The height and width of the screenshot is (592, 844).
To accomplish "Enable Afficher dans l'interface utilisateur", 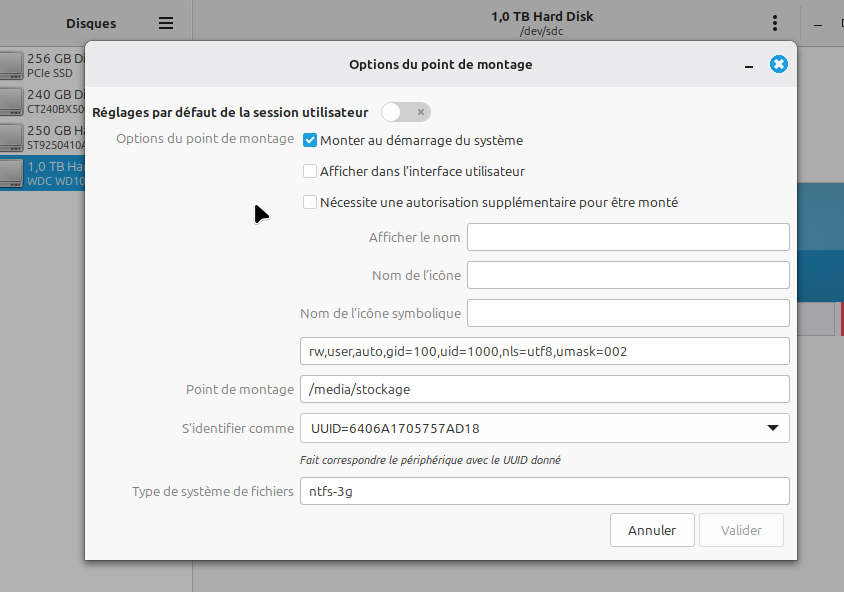I will (310, 172).
